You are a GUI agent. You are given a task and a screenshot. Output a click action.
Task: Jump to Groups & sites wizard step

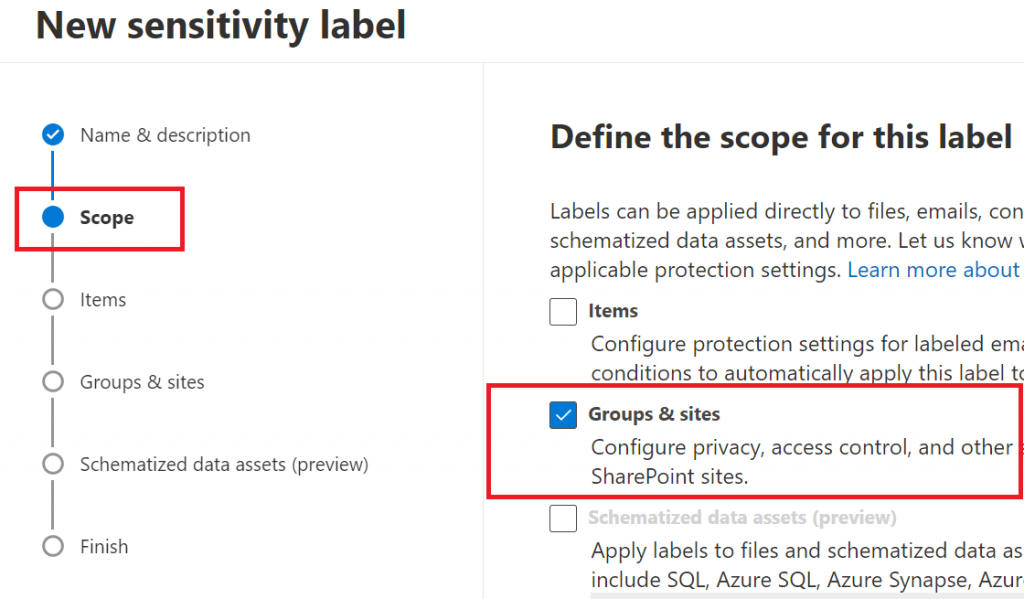pos(142,382)
